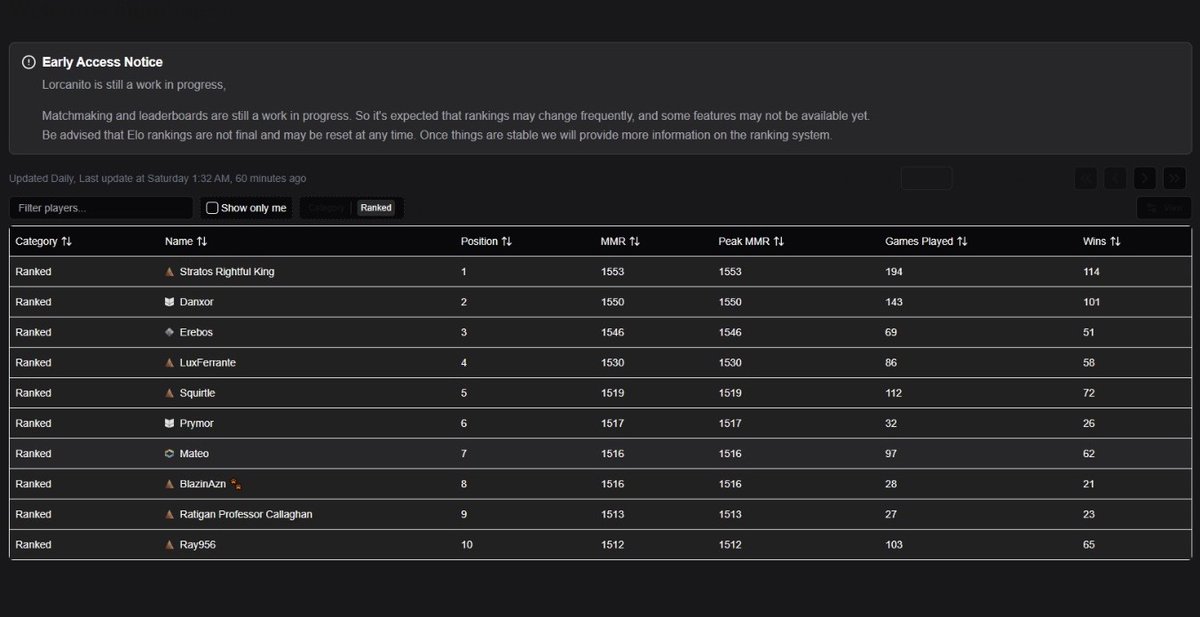Image resolution: width=1200 pixels, height=617 pixels.
Task: Click Games Played 32 in Prymor row
Action: (891, 423)
